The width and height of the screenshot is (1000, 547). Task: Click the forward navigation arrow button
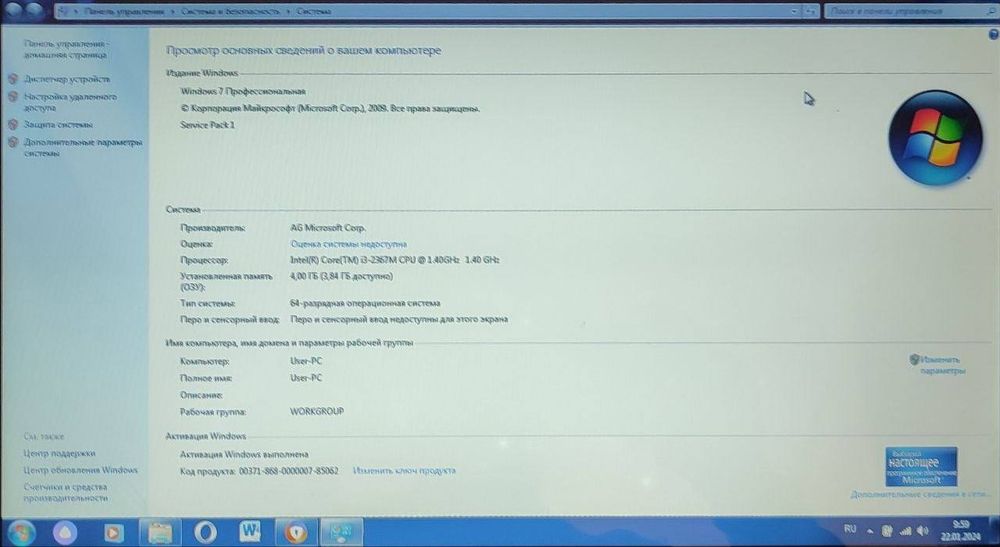click(x=36, y=10)
